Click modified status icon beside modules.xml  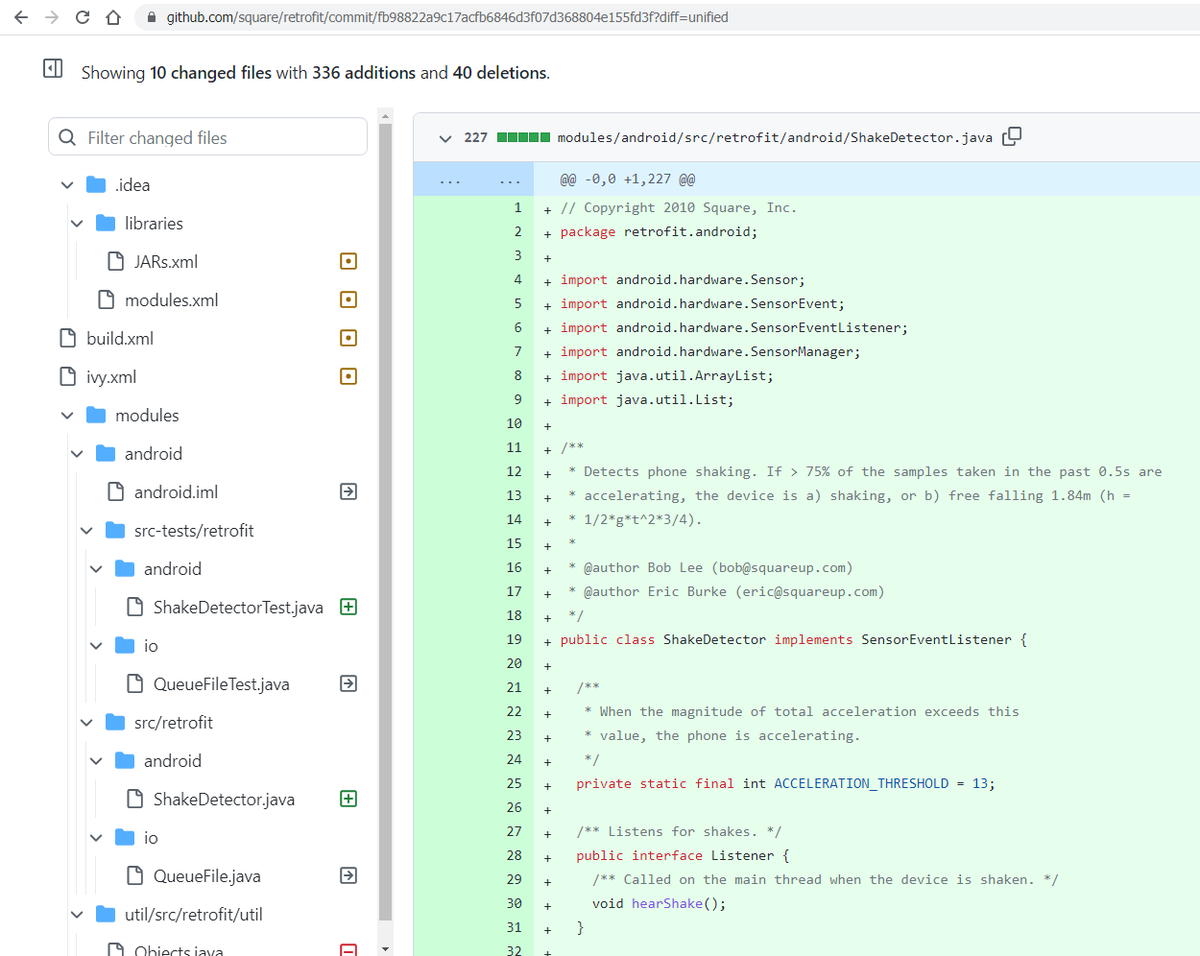click(348, 300)
